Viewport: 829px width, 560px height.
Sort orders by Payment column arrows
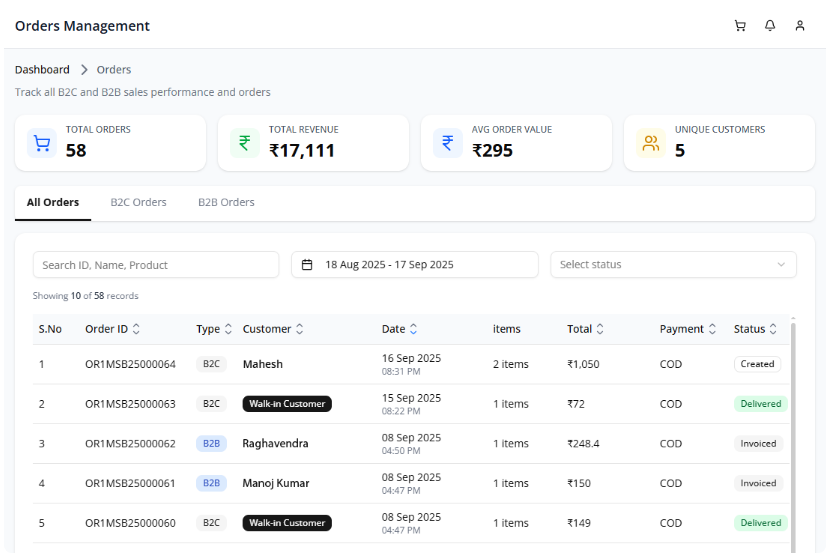pos(712,329)
